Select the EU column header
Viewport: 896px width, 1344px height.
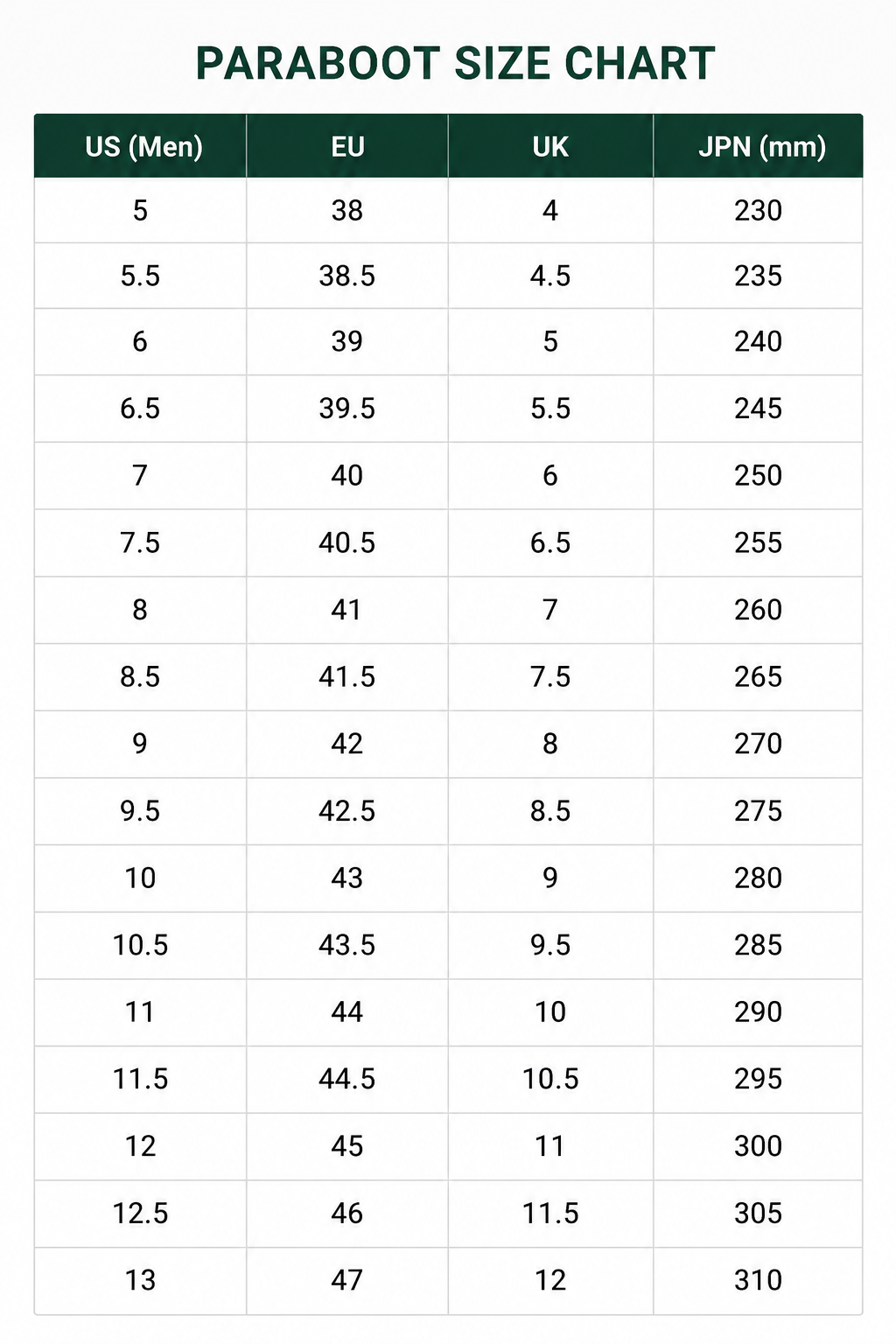(347, 146)
